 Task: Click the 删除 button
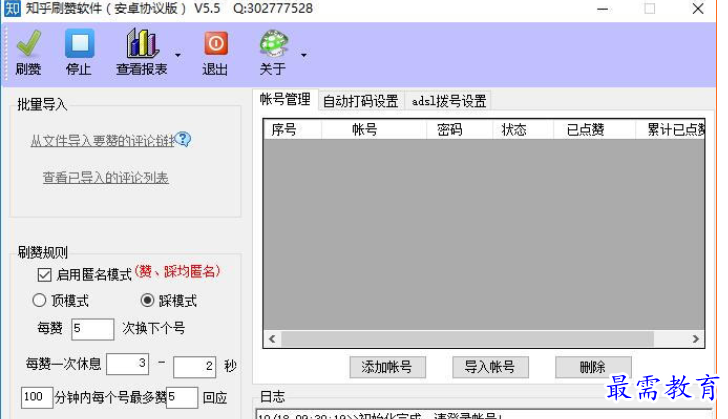[x=593, y=367]
